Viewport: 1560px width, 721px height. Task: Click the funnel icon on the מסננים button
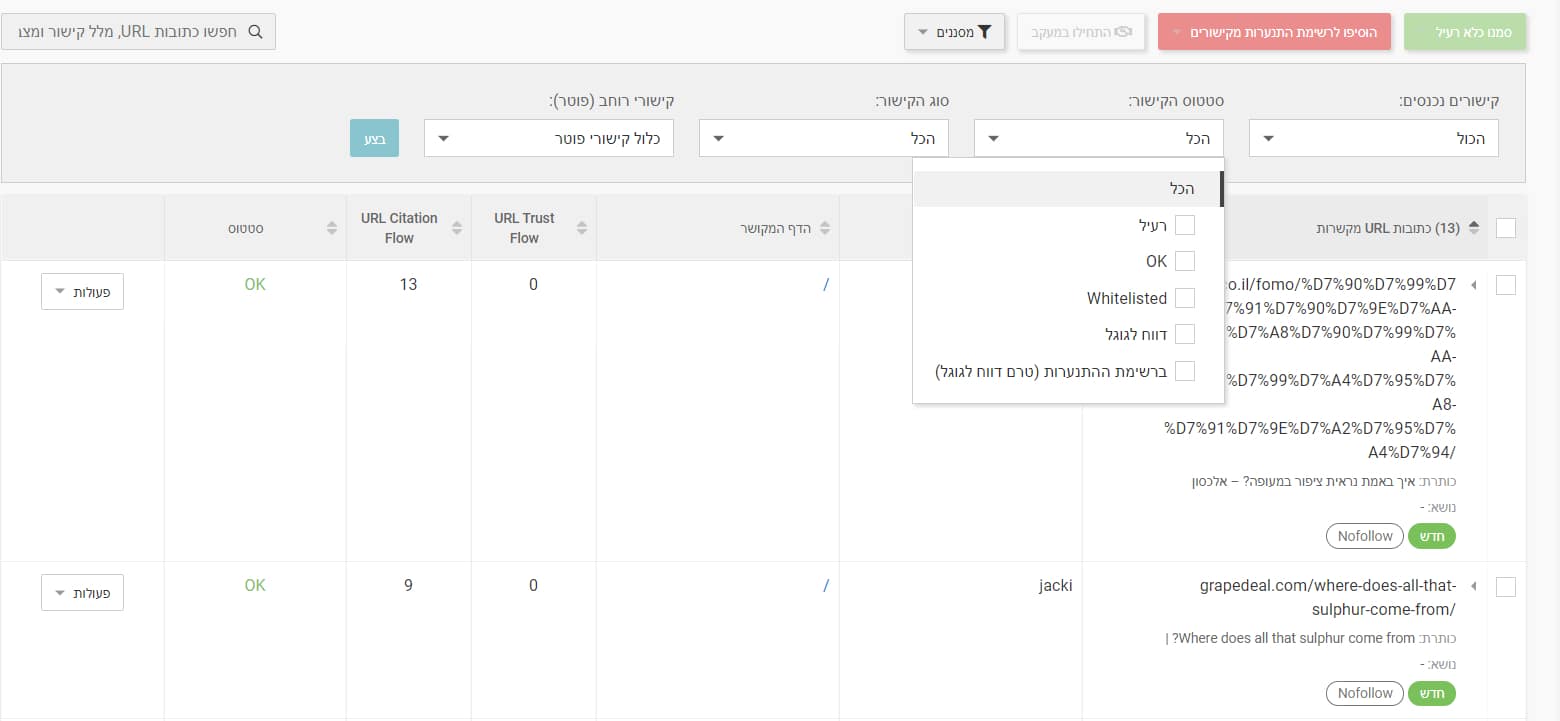(984, 32)
